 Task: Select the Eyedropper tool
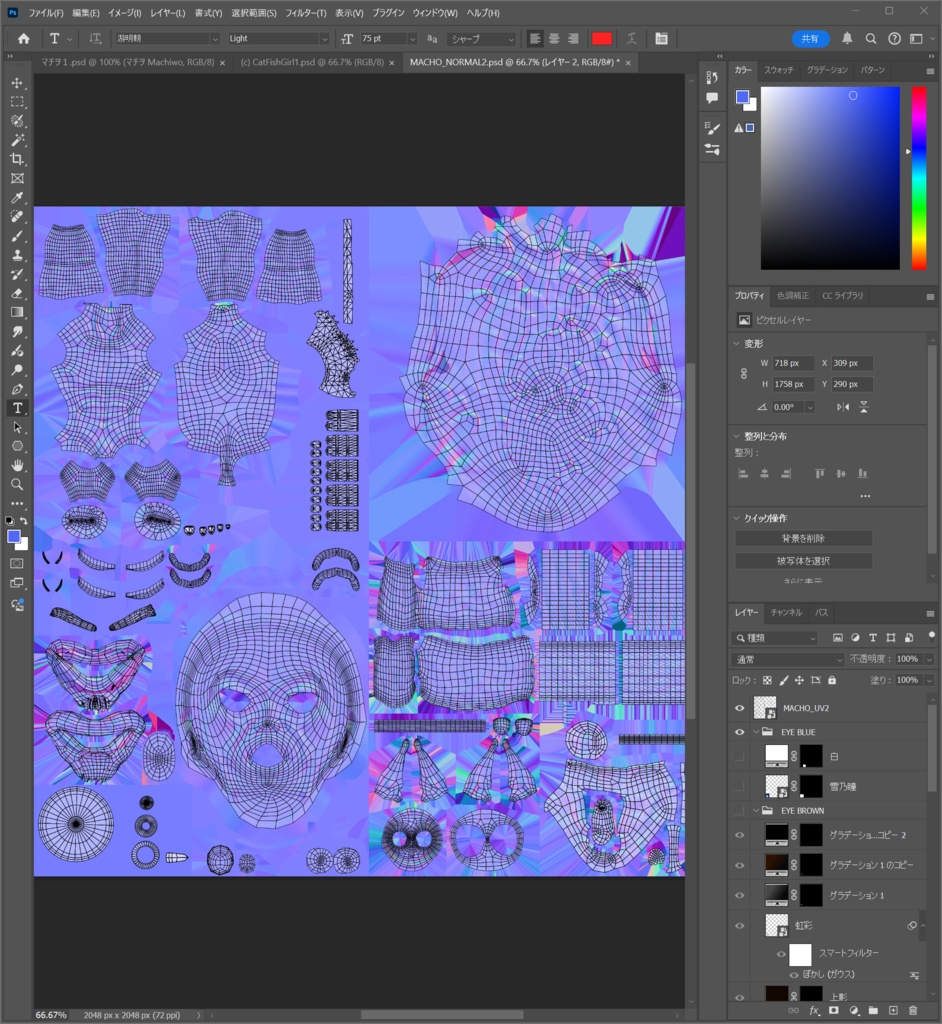click(x=17, y=197)
